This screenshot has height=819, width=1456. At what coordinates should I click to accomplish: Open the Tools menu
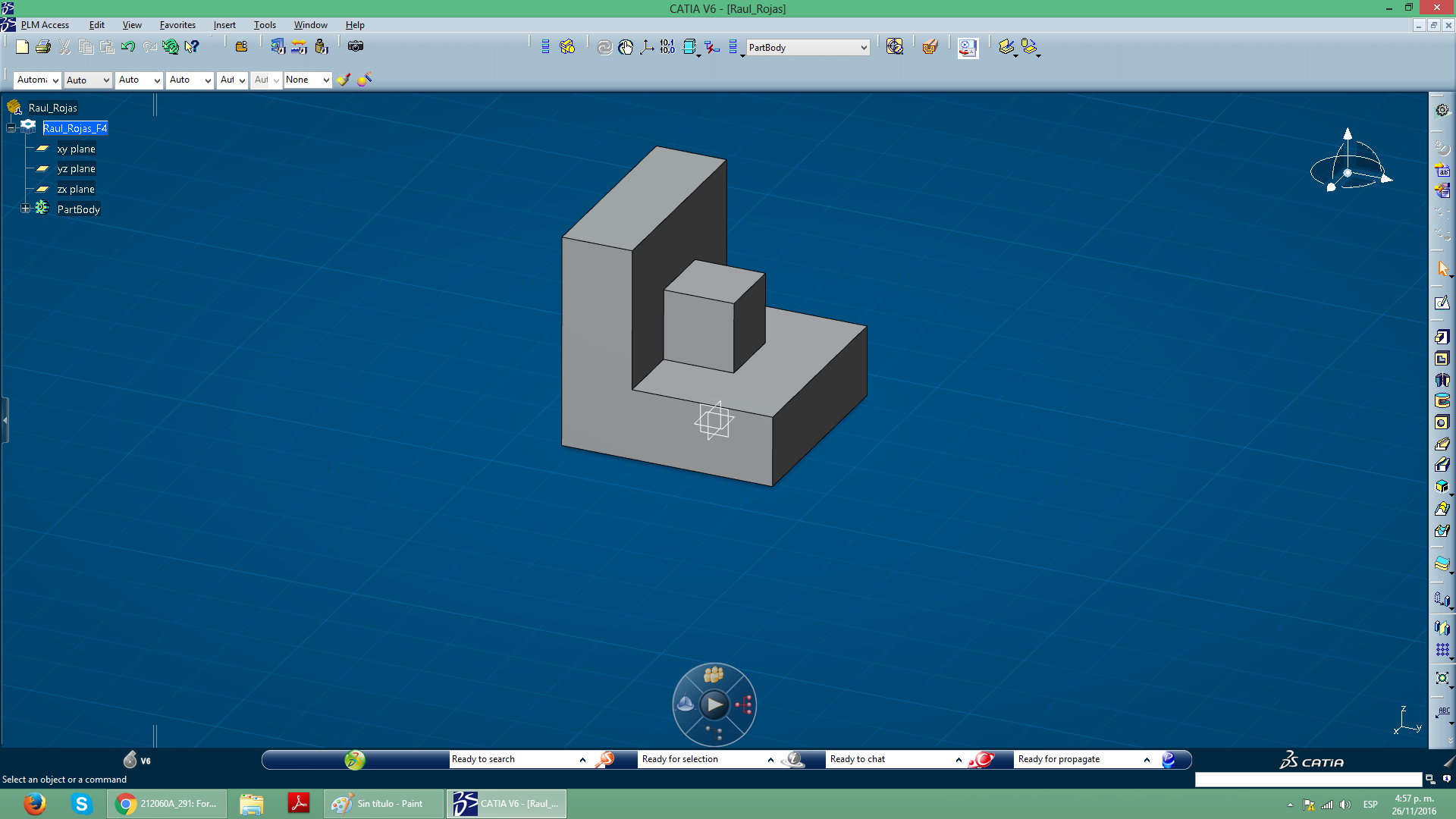265,25
